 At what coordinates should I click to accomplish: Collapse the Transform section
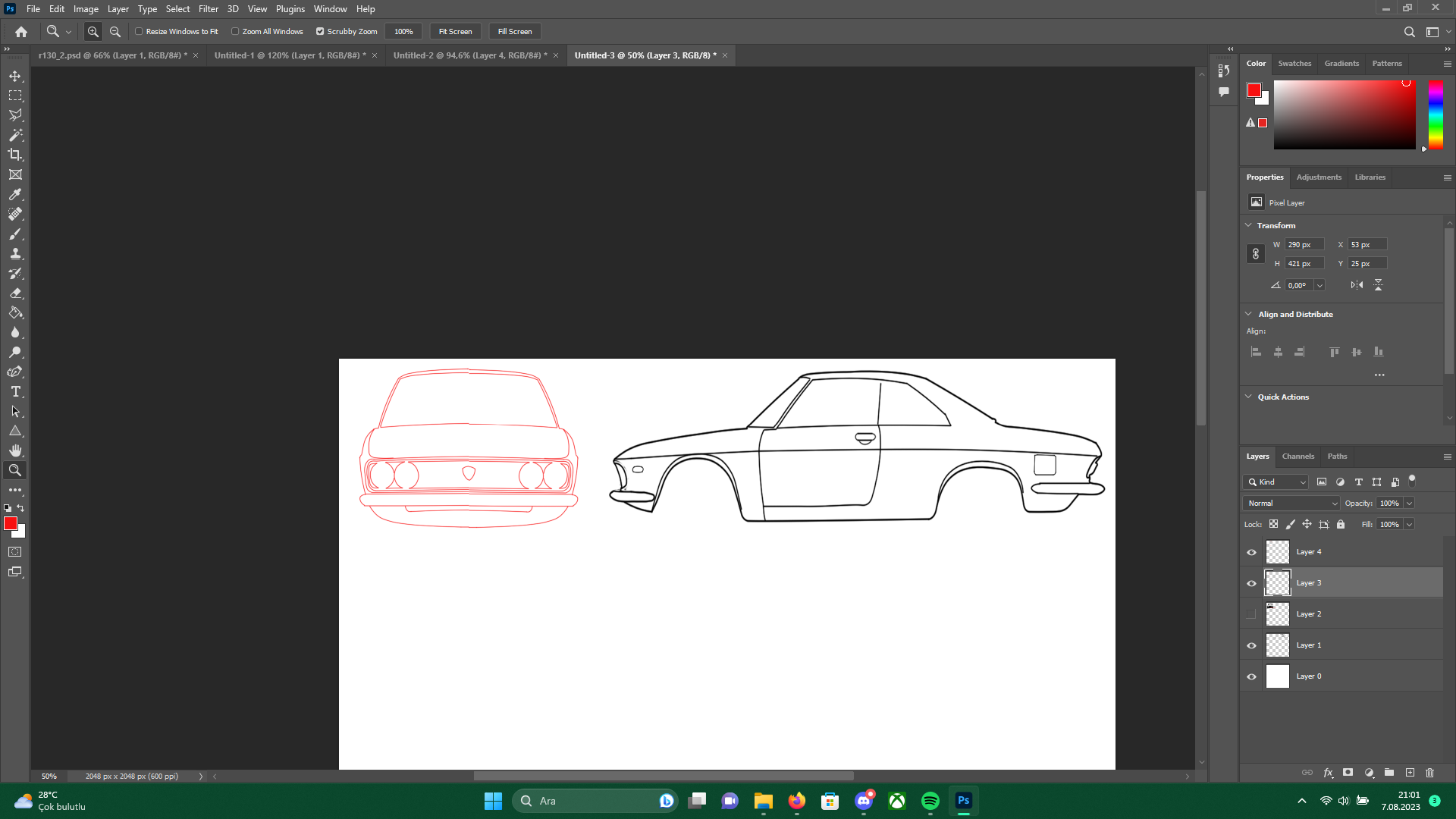tap(1249, 225)
